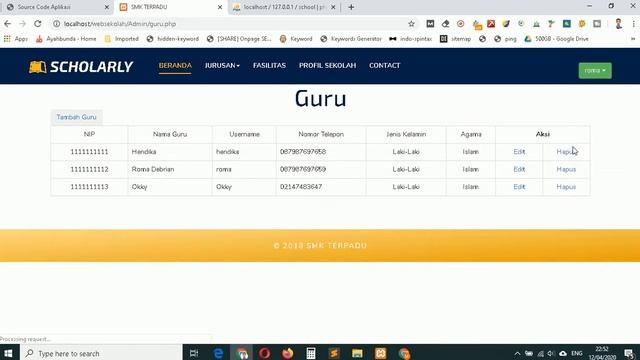
Task: Open the hidden-keyword bookmark
Action: (173, 39)
